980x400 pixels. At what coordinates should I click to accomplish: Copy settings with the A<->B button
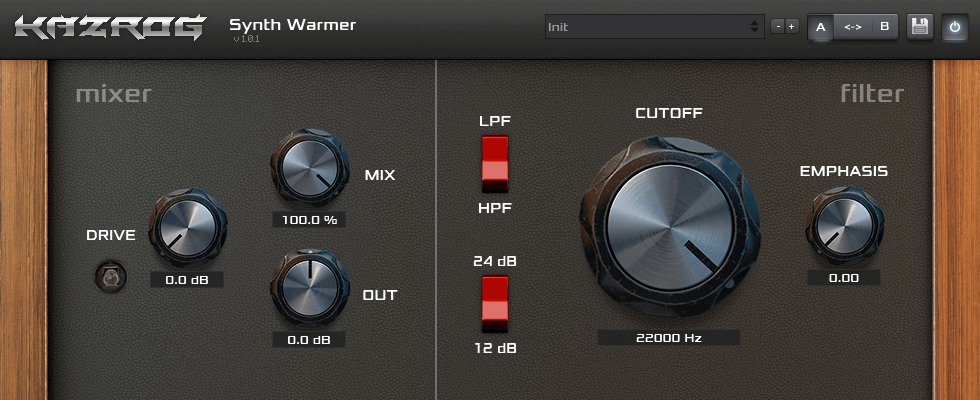point(852,28)
